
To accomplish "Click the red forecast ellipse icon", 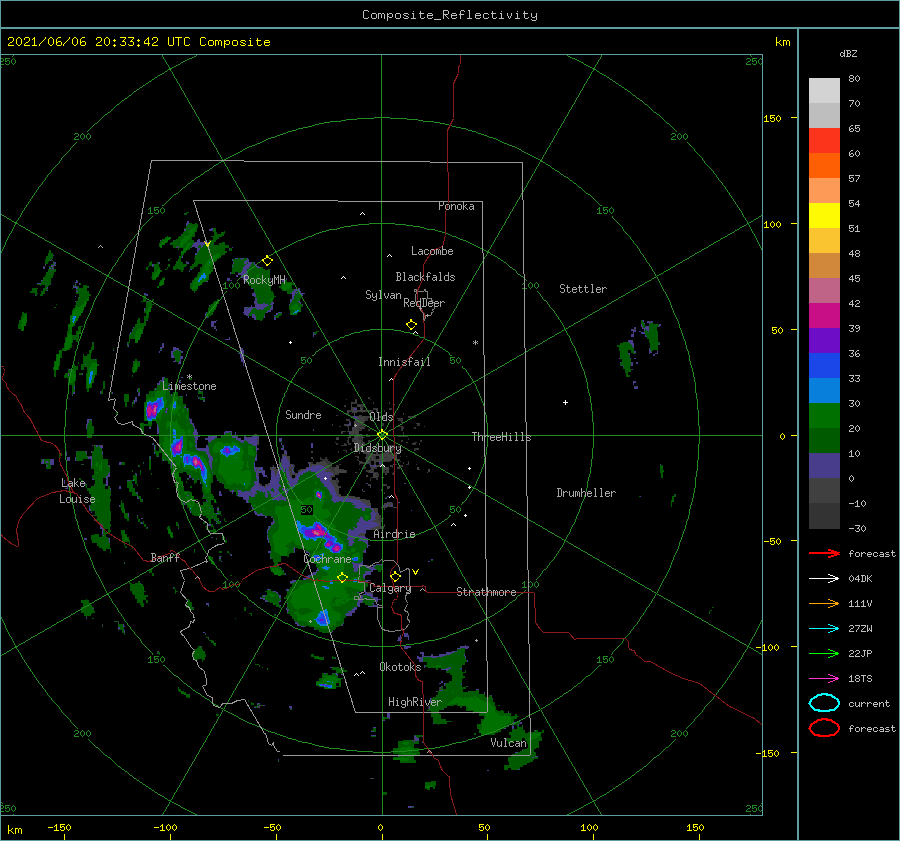I will [x=824, y=728].
